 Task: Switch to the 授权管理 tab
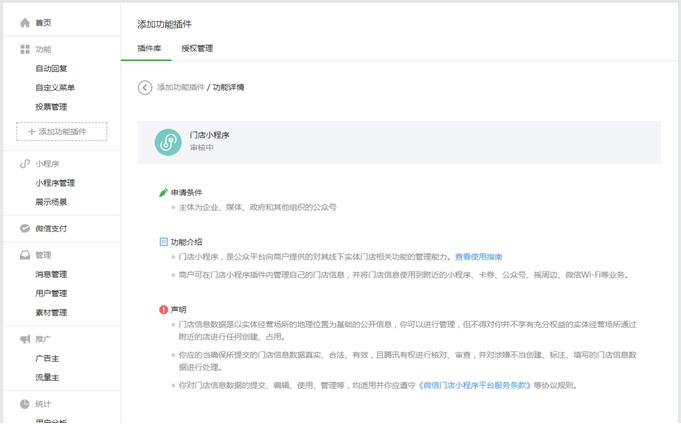[197, 48]
